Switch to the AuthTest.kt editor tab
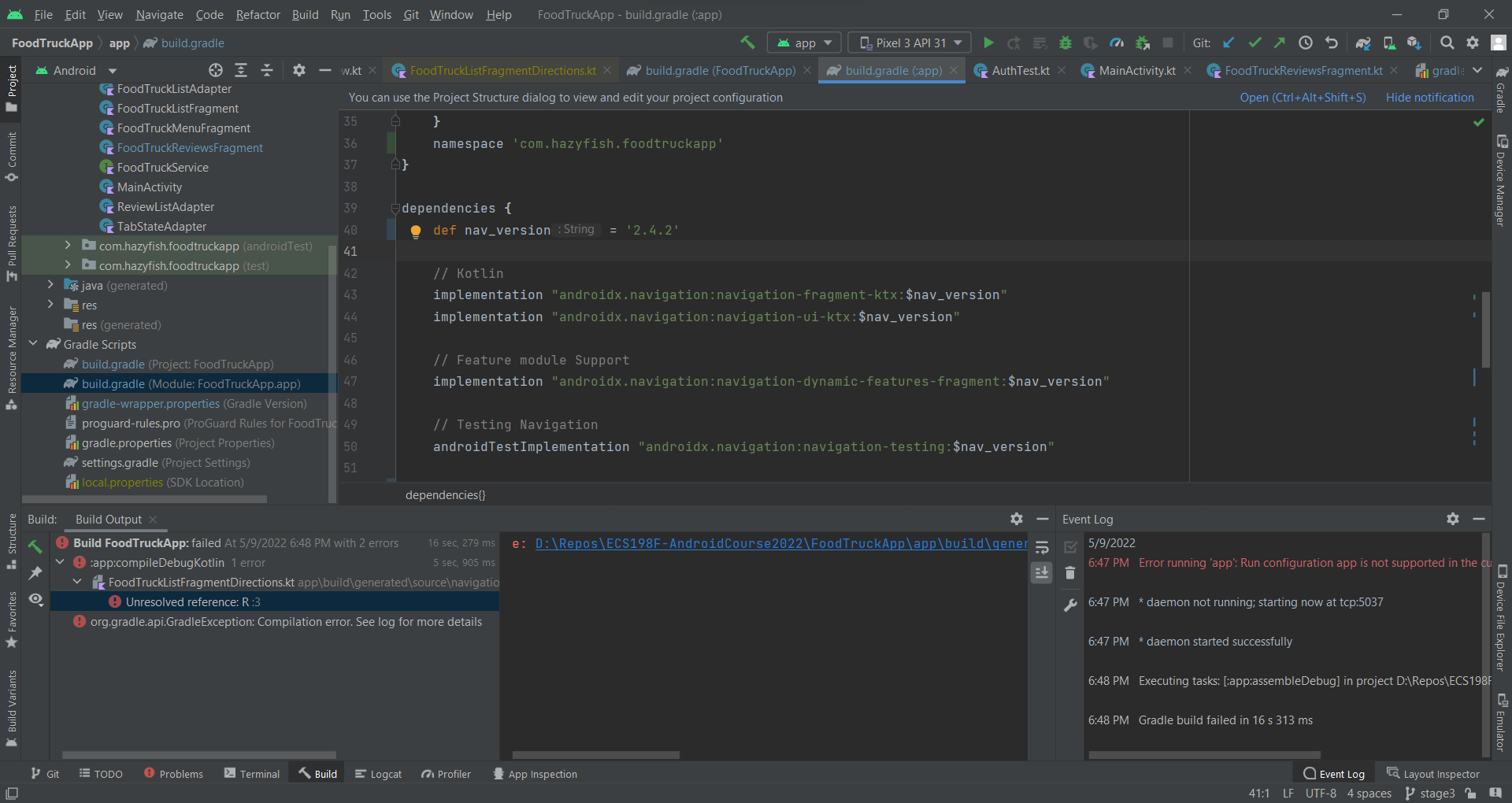This screenshot has height=803, width=1512. point(1020,71)
